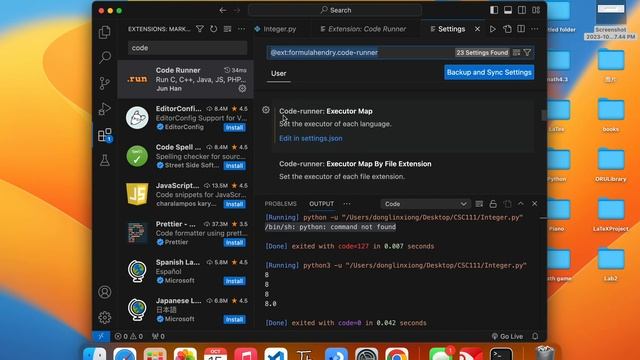
Task: Open the Testing flask view
Action: click(104, 160)
